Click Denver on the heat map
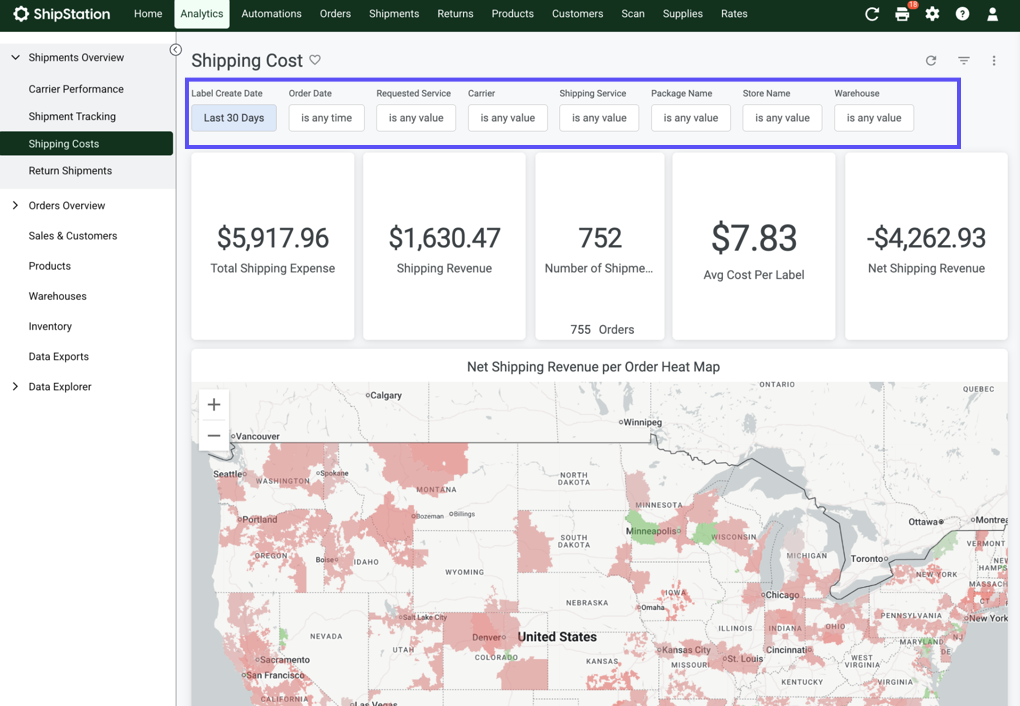Screen dimensions: 1020x706 489,637
